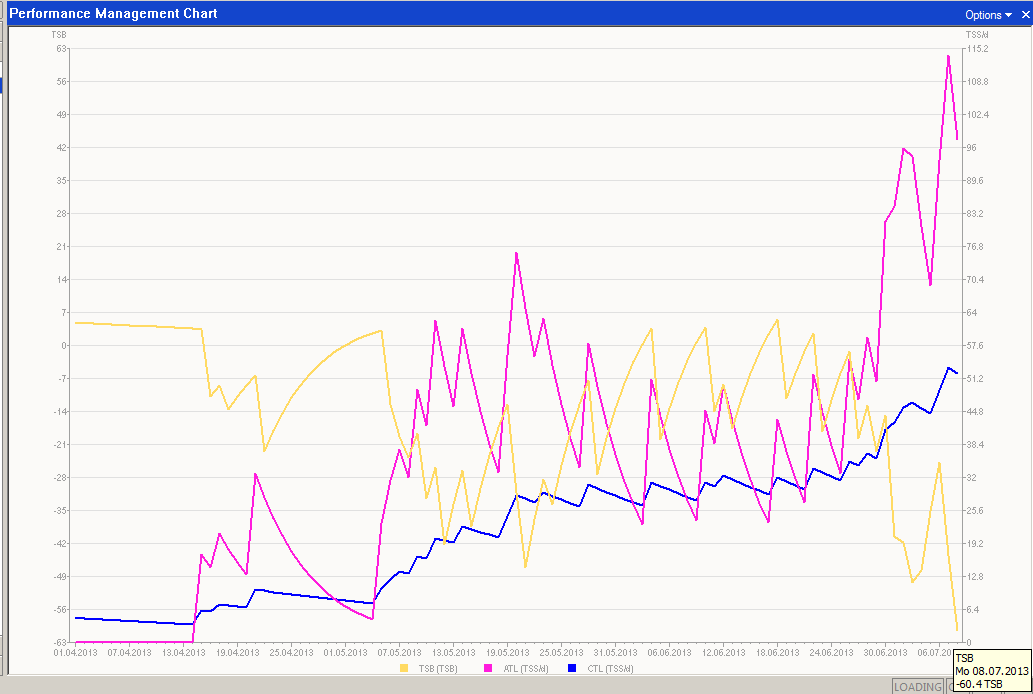1033x694 pixels.
Task: Click the LOADING status bar indicator
Action: (917, 687)
